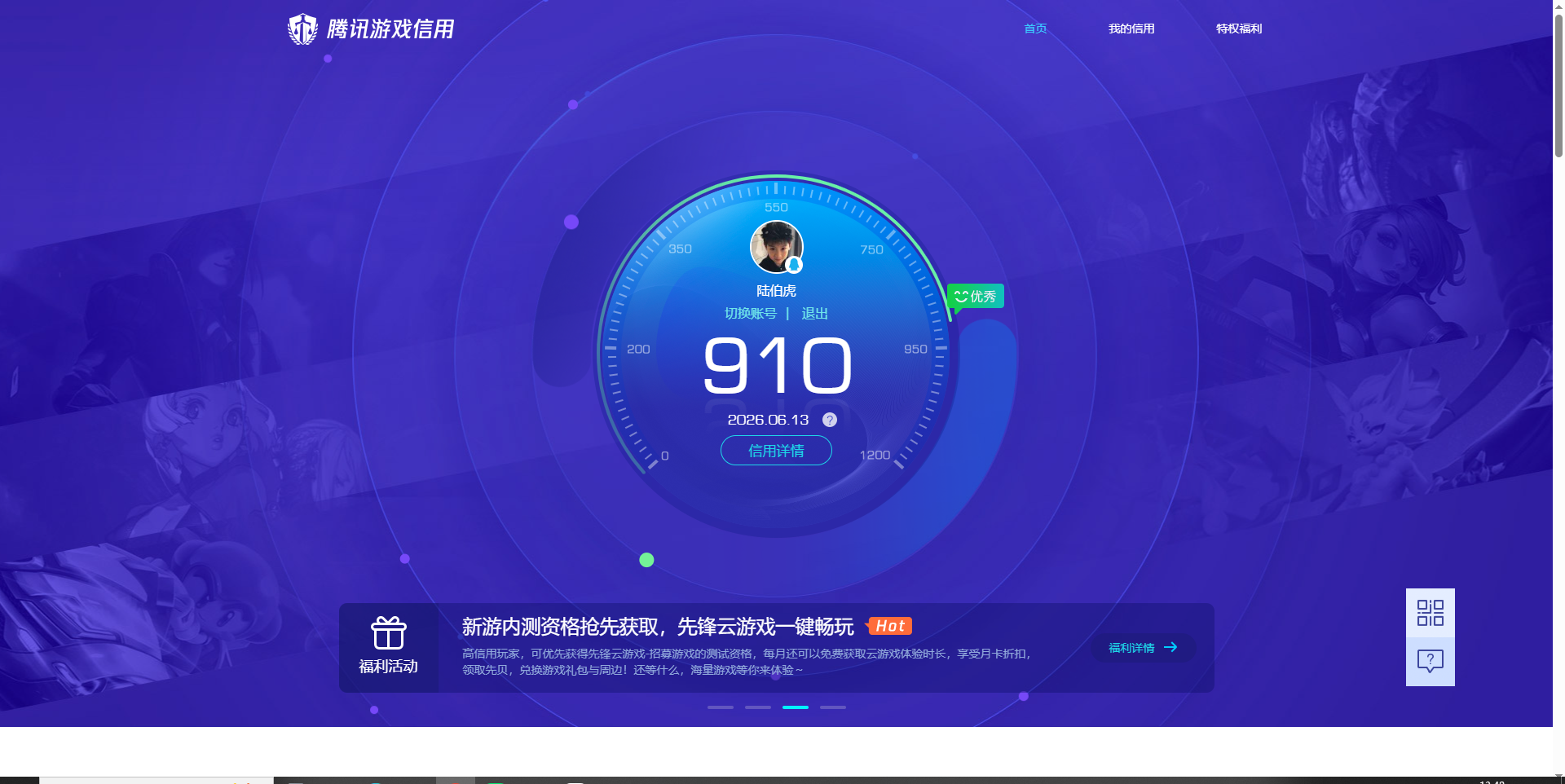1565x784 pixels.
Task: Click 切换账号 to switch account
Action: 751,314
